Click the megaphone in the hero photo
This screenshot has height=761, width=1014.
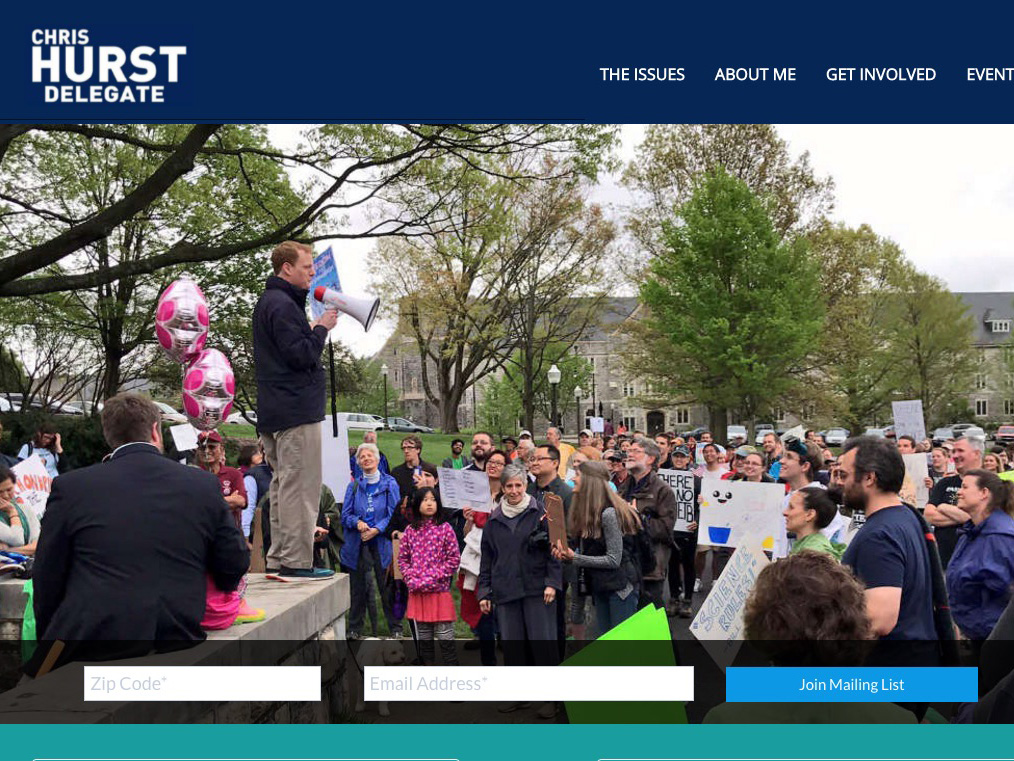point(348,306)
